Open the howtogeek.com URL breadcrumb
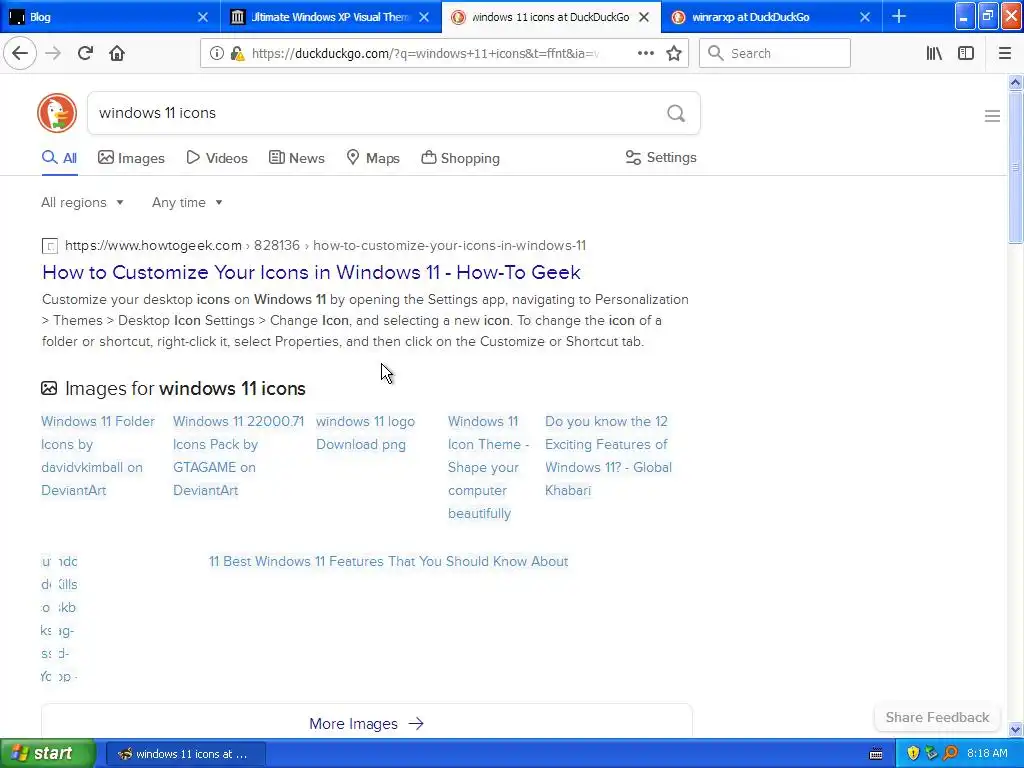The image size is (1024, 768). pyautogui.click(x=325, y=246)
